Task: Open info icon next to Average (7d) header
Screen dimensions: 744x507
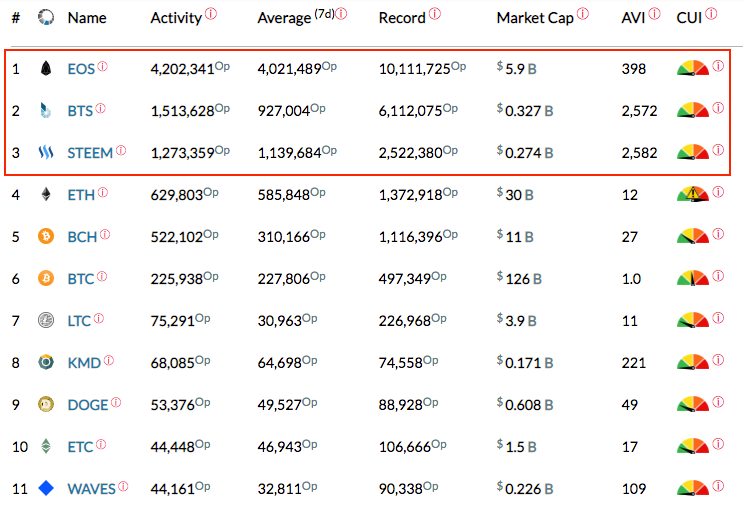Action: pos(341,14)
